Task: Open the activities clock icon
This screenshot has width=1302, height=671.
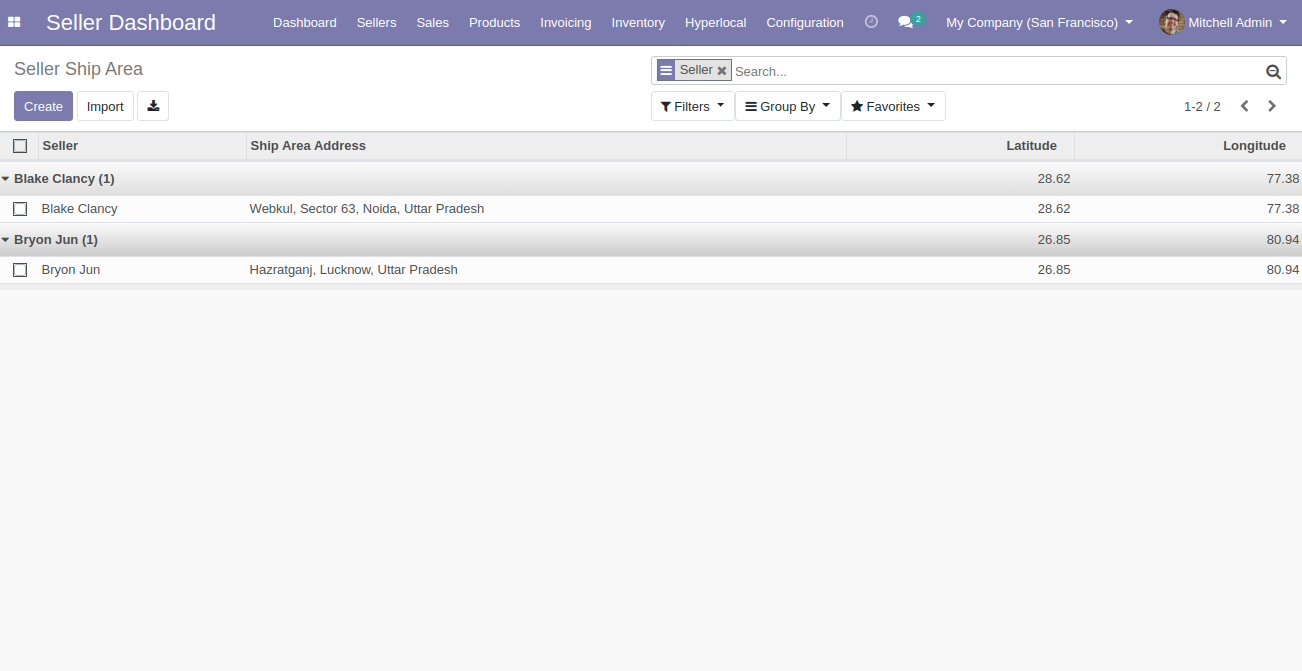Action: coord(871,21)
